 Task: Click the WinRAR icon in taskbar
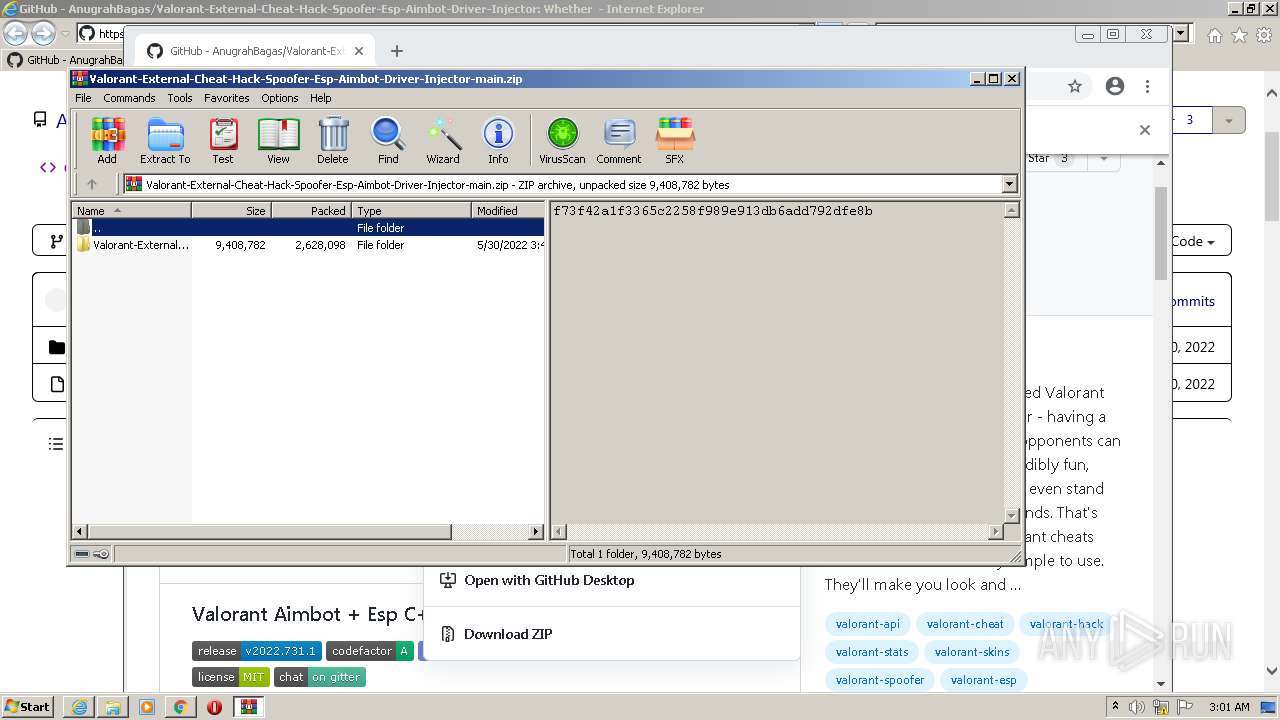(x=248, y=707)
